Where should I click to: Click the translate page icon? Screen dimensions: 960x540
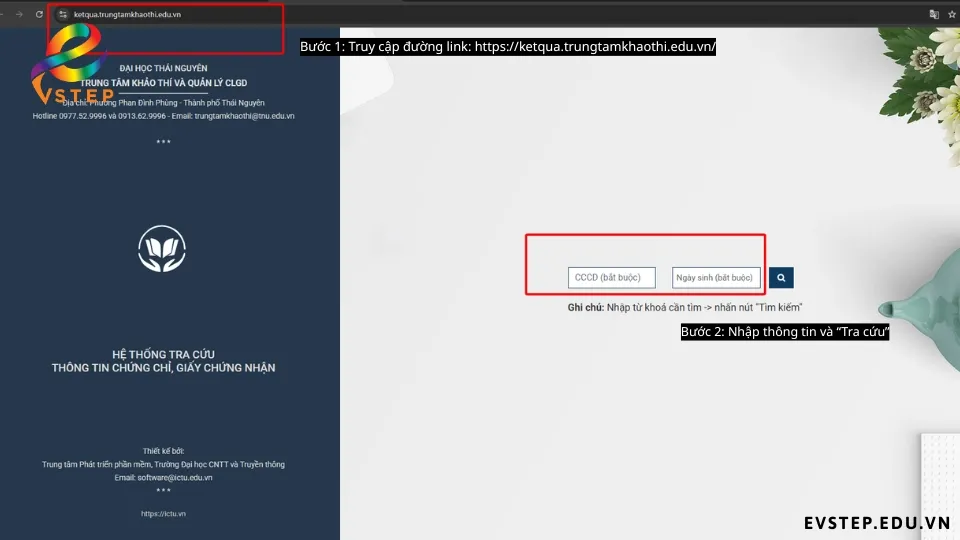[934, 14]
